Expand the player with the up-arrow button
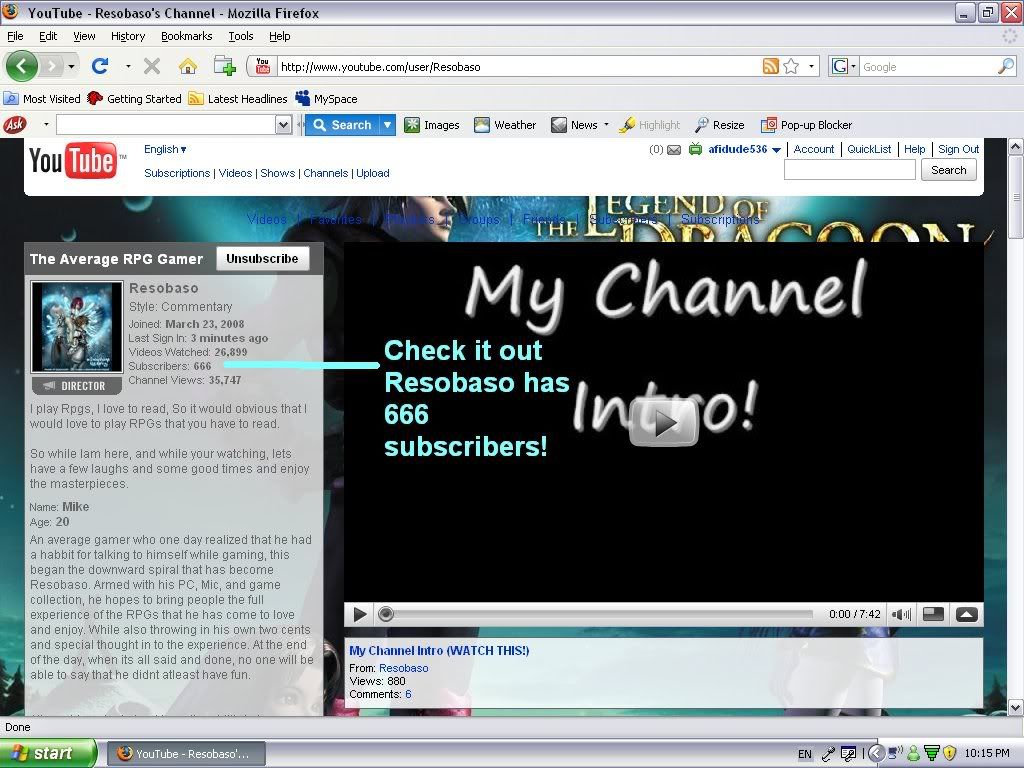The image size is (1024, 768). coord(967,614)
